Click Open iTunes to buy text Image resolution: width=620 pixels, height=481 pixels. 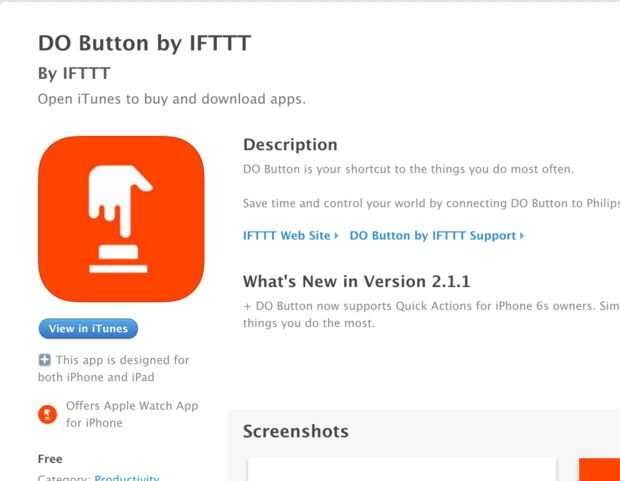coord(172,99)
